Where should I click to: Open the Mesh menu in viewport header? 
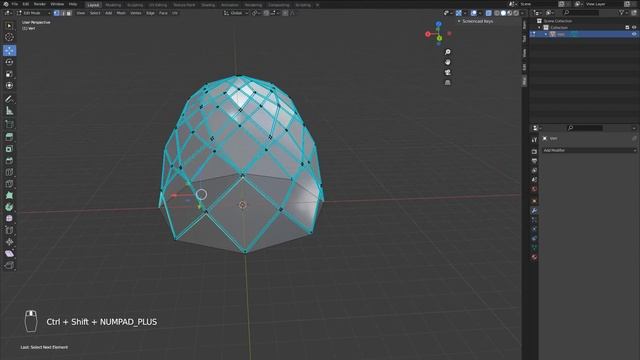[121, 13]
